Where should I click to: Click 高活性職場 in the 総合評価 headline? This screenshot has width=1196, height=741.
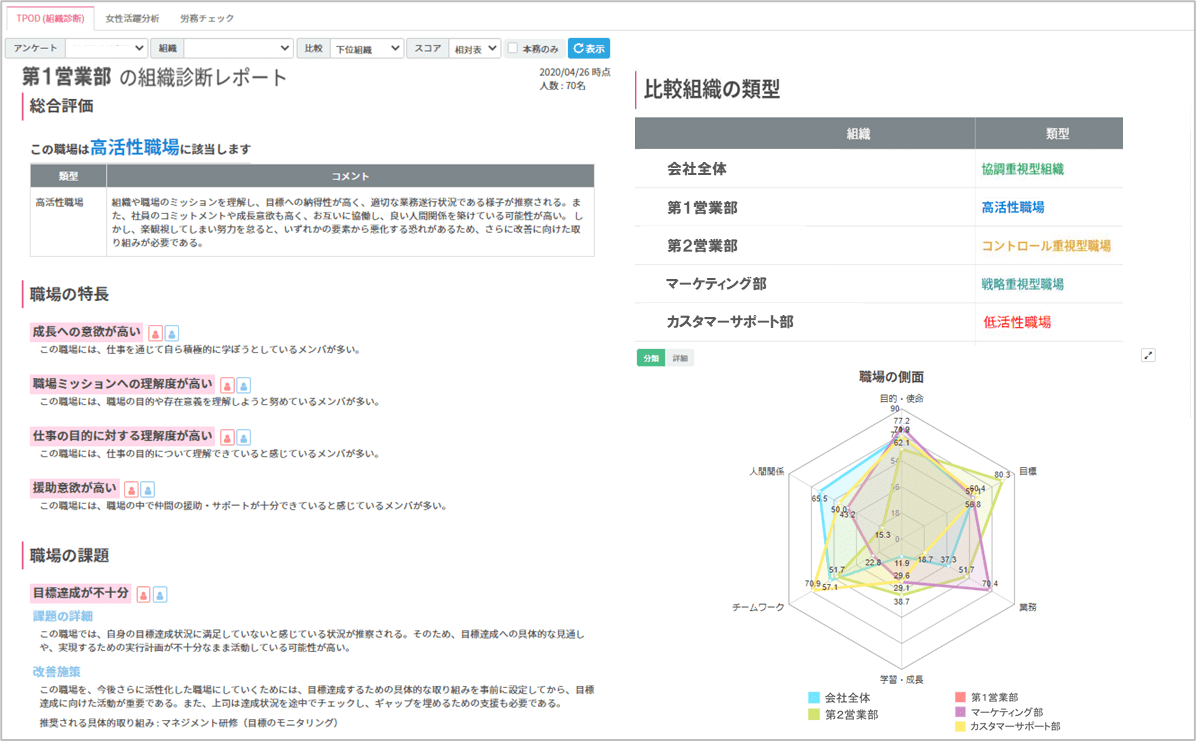click(135, 147)
